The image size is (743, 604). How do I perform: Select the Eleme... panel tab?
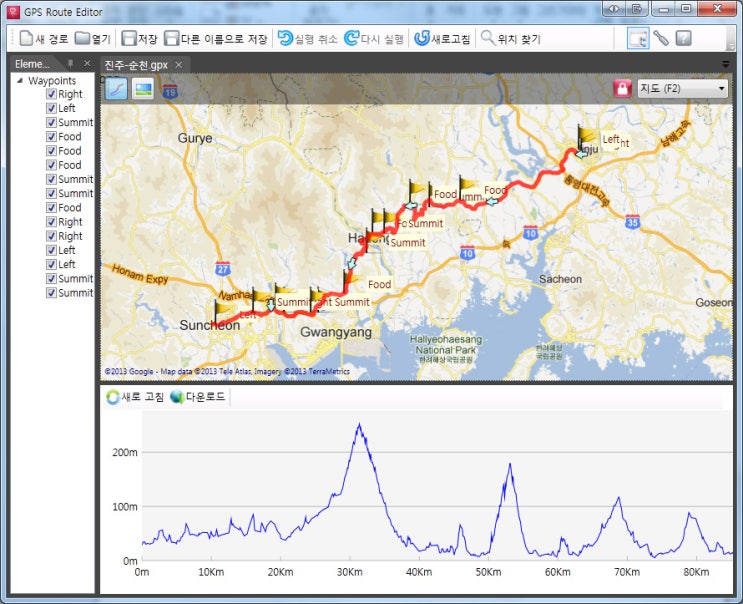[32, 64]
